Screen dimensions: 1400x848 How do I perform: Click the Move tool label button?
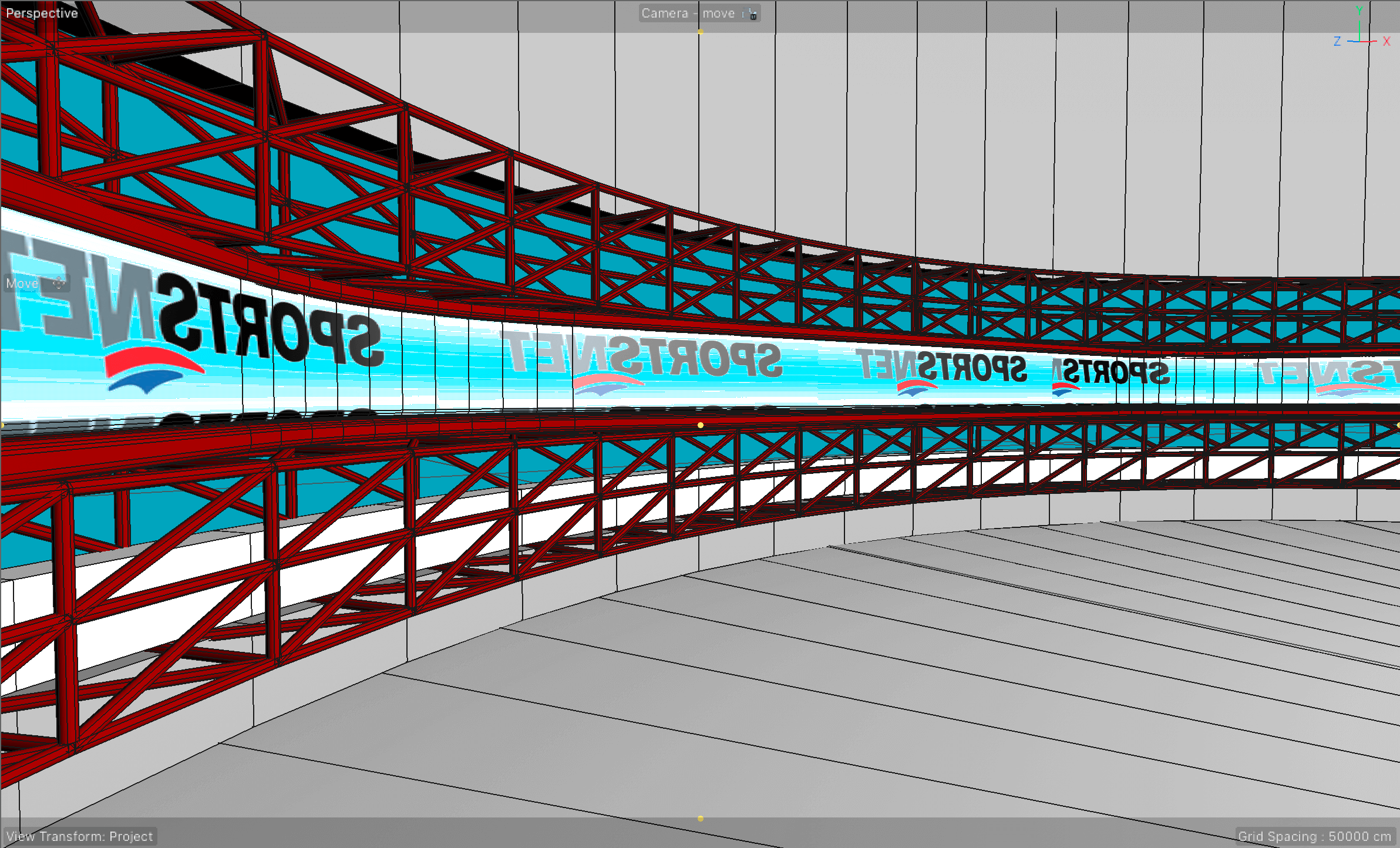coord(22,284)
